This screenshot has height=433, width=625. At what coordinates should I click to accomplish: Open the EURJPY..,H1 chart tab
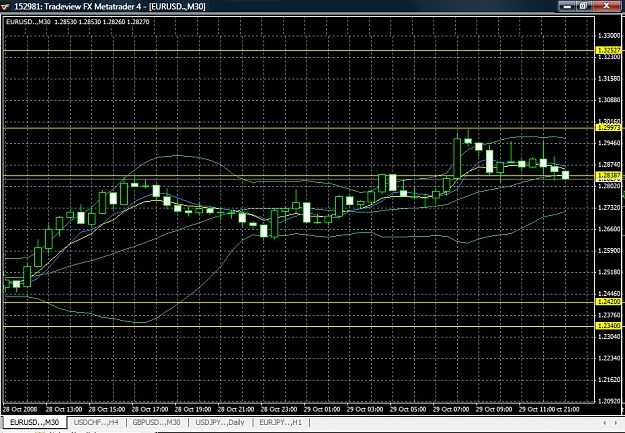(281, 422)
